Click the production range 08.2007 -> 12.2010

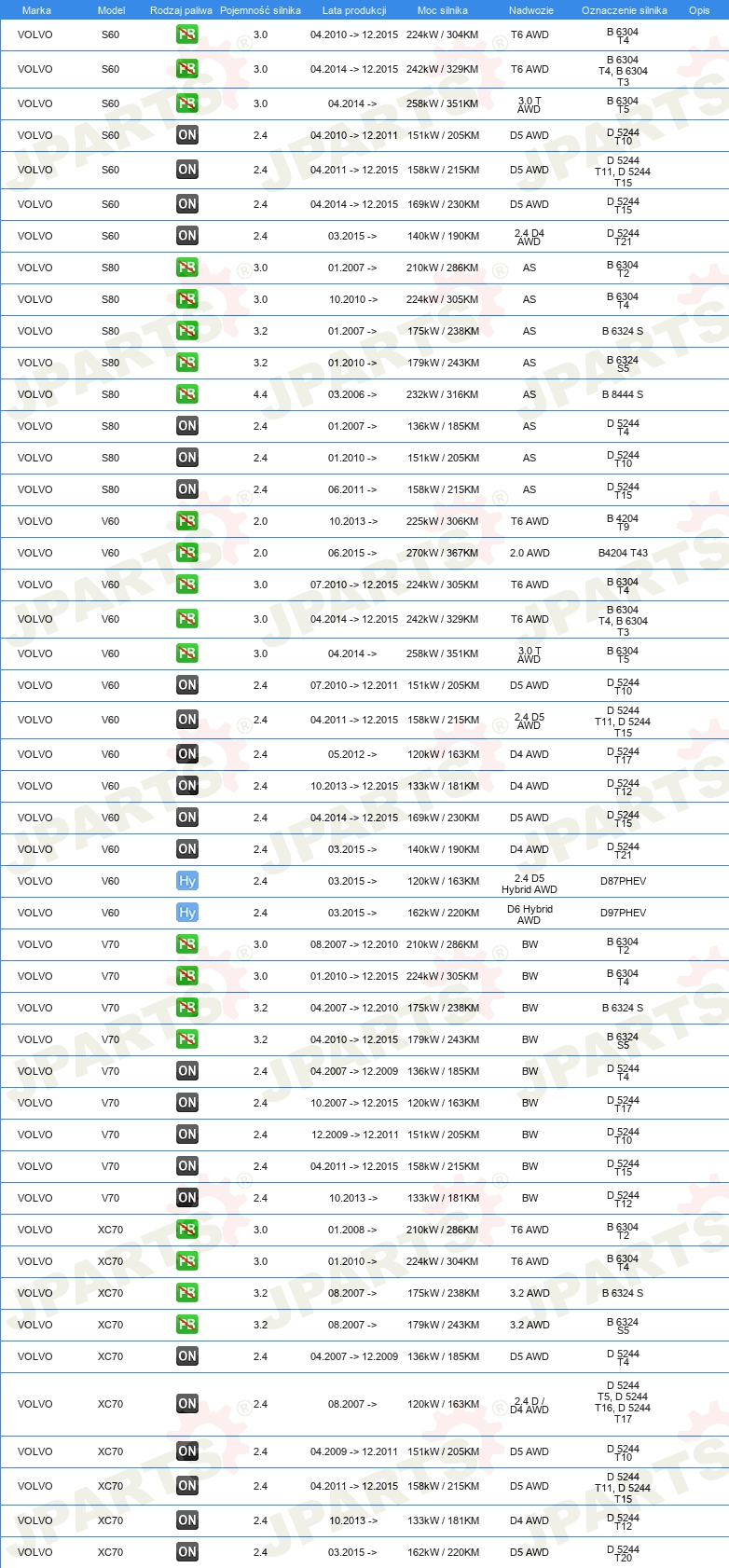click(x=354, y=944)
